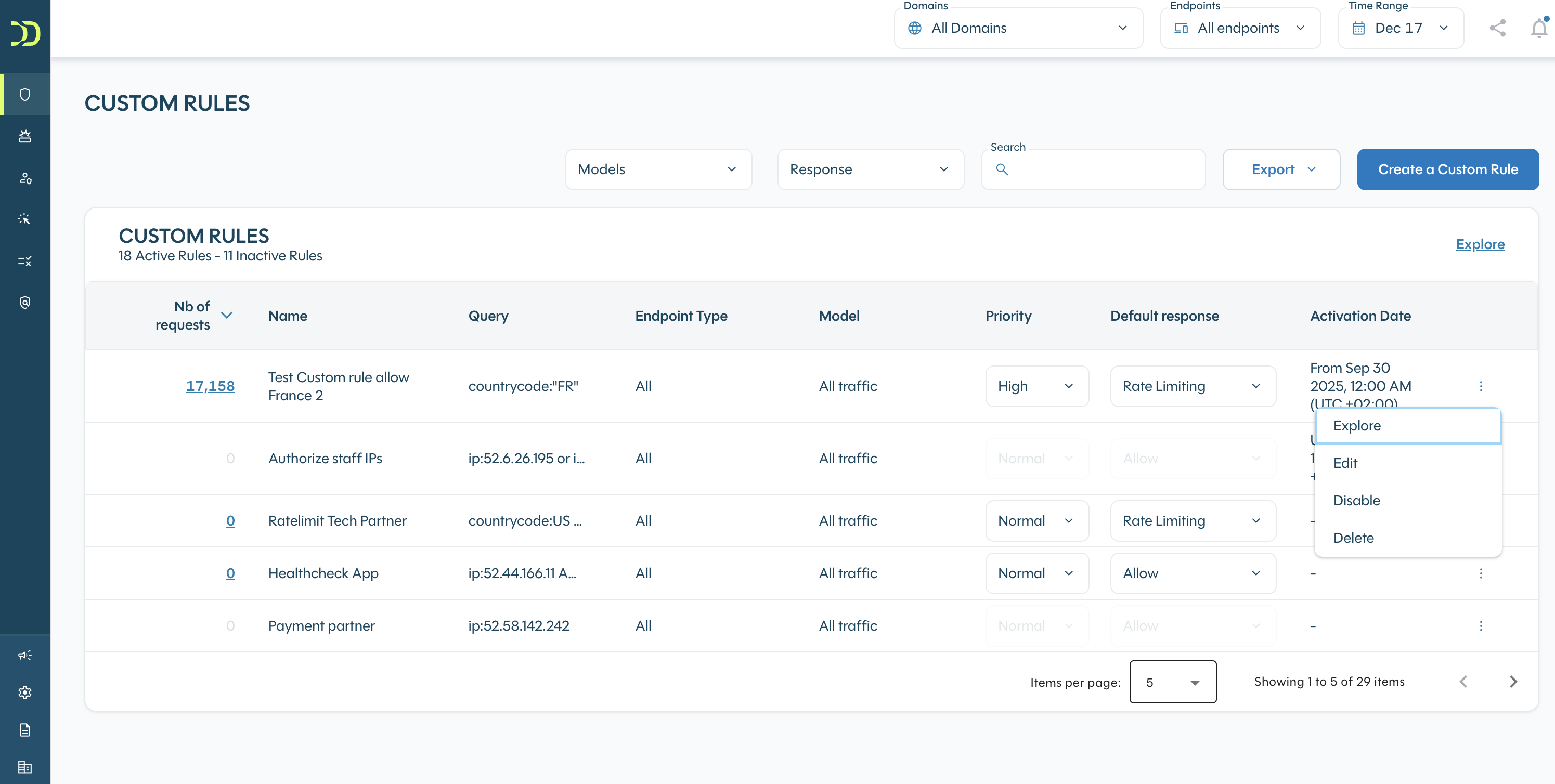Open the Items per page selector

point(1172,682)
